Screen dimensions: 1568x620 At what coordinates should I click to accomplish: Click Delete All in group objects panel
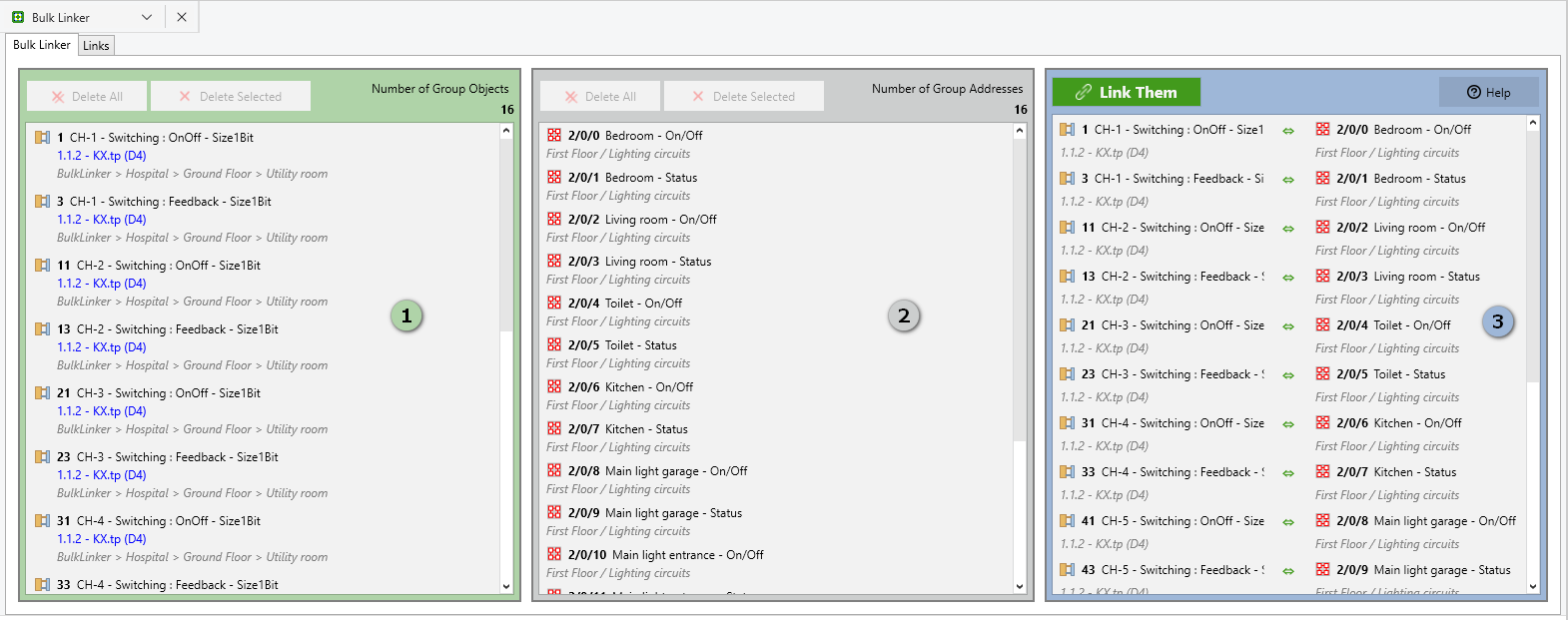point(87,96)
